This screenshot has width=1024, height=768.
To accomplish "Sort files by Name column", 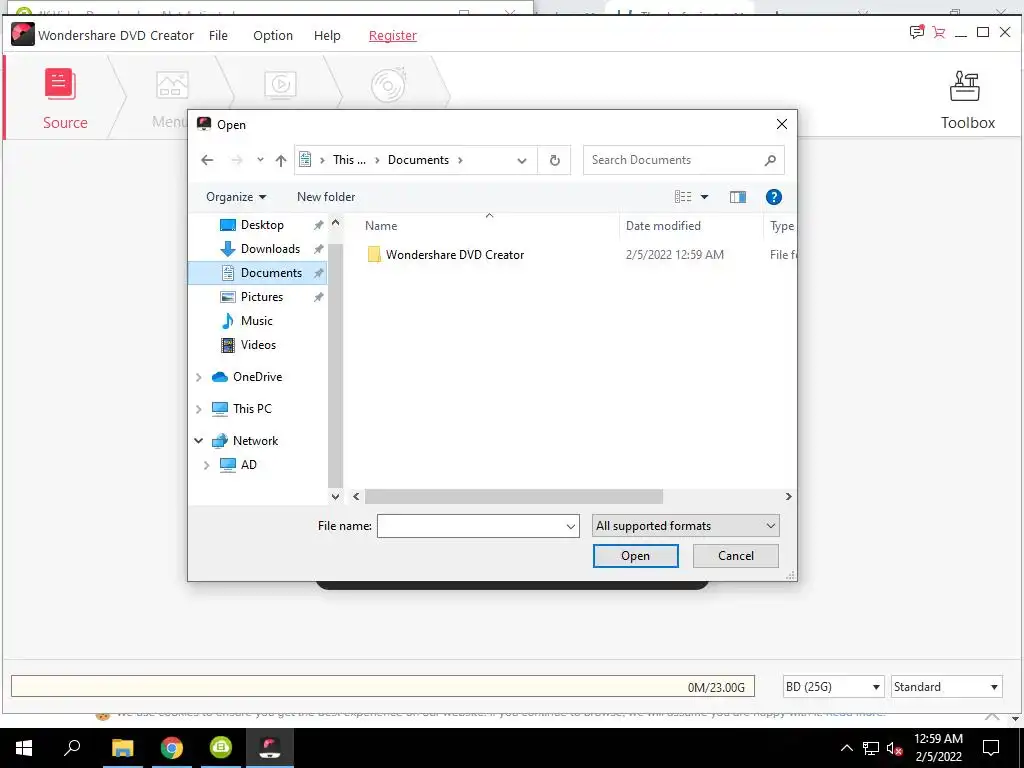I will [x=381, y=226].
